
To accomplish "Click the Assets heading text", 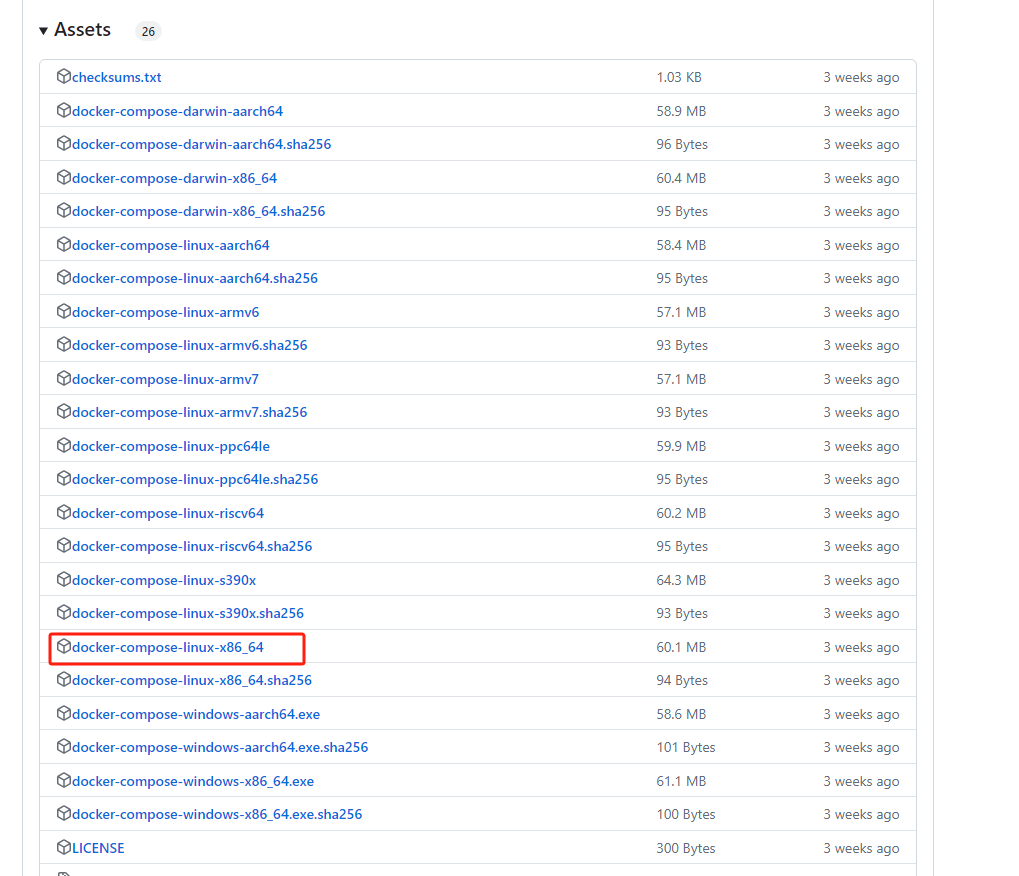I will point(83,30).
